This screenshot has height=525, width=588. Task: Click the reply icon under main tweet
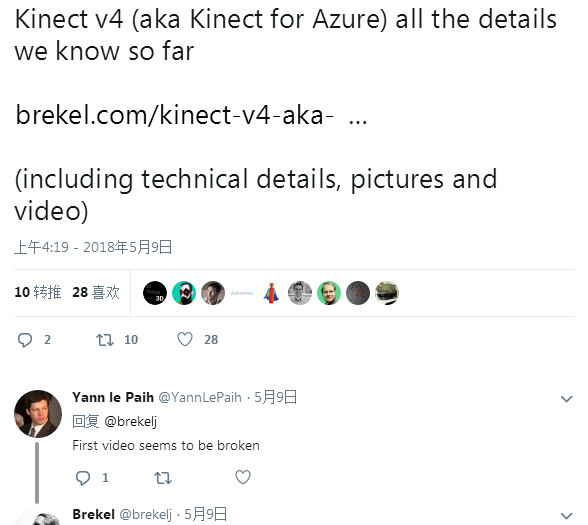point(25,340)
